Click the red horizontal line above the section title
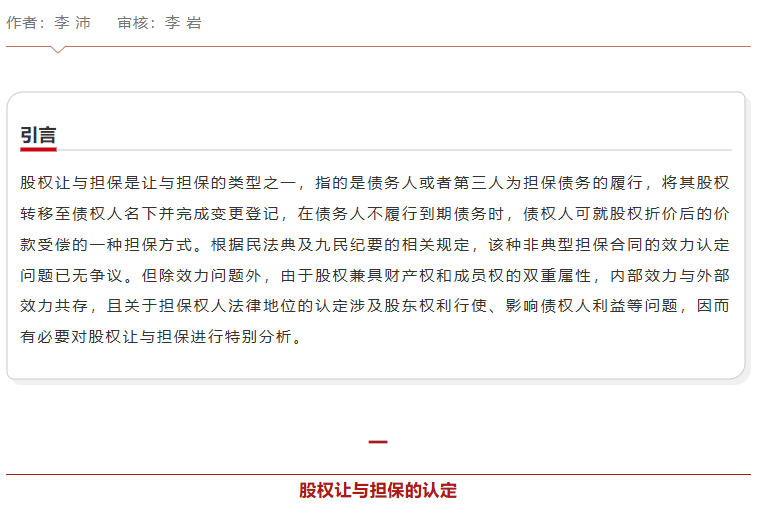This screenshot has height=518, width=774. pyautogui.click(x=378, y=474)
